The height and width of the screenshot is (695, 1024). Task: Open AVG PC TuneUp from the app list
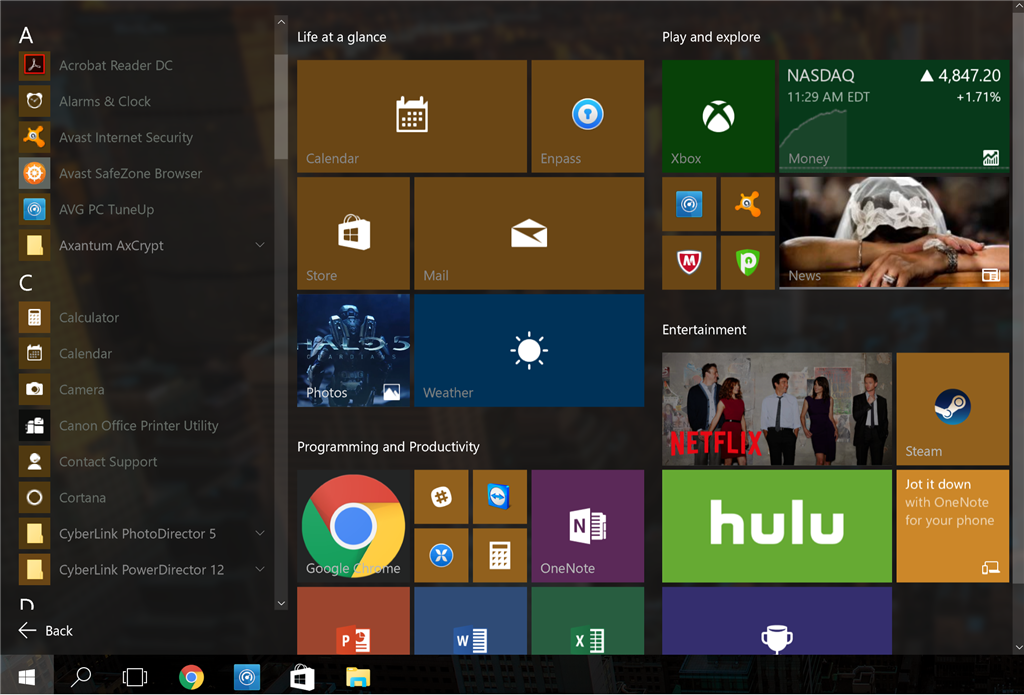(144, 209)
